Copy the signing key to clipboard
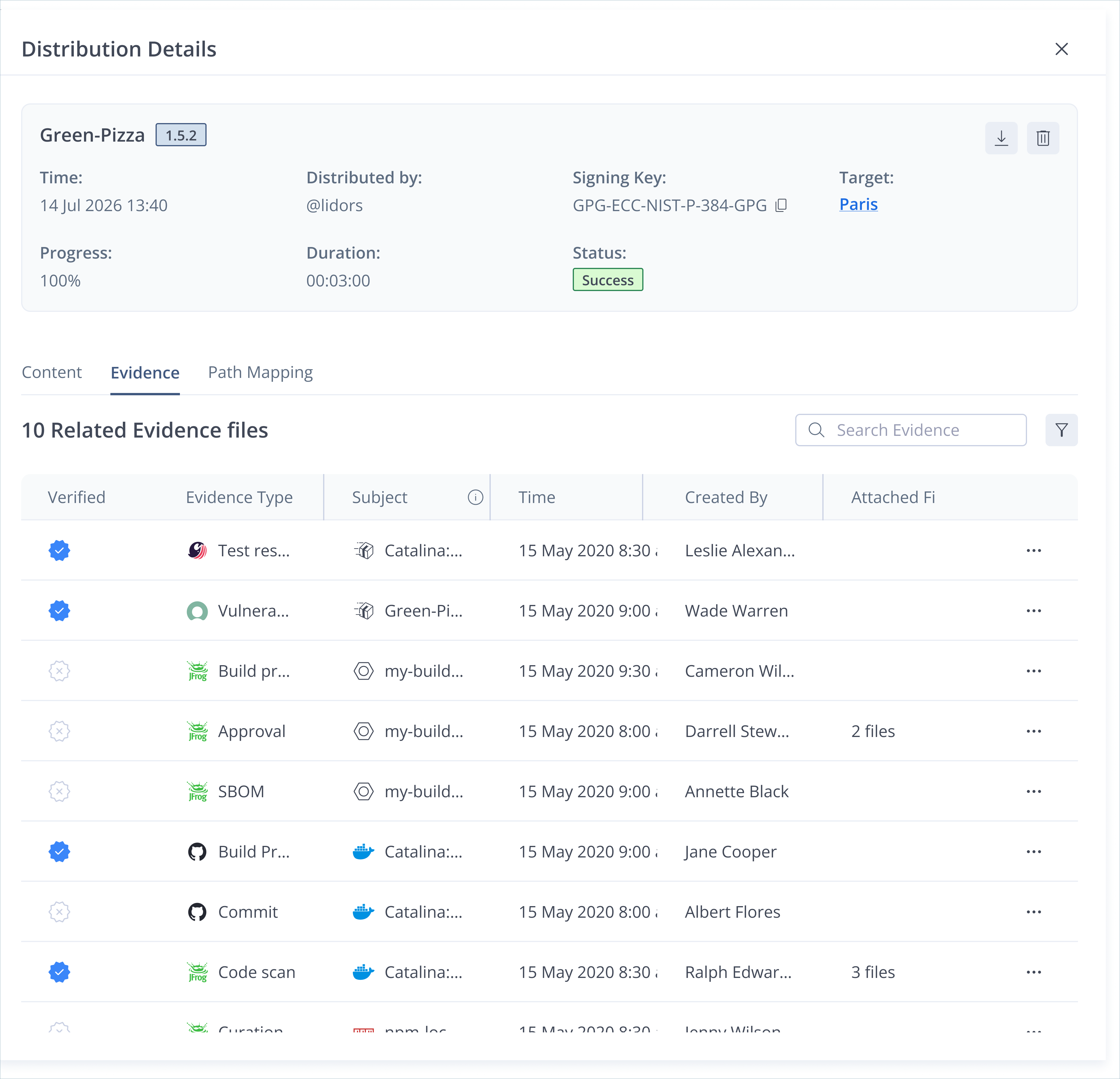The image size is (1120, 1079). (x=781, y=205)
